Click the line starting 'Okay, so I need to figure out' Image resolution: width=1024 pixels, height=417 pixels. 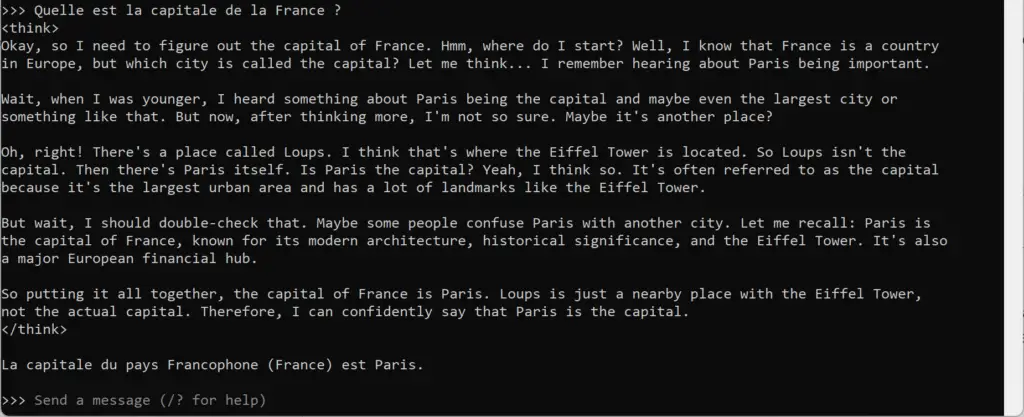(470, 46)
